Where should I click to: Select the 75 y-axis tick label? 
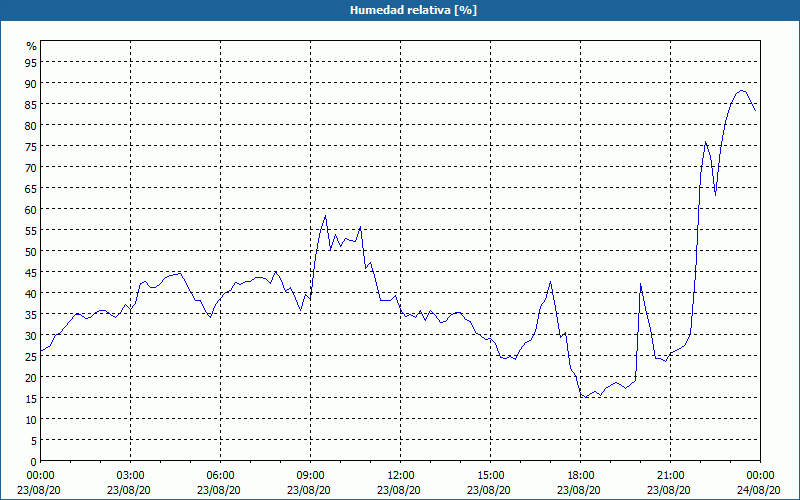coord(31,146)
